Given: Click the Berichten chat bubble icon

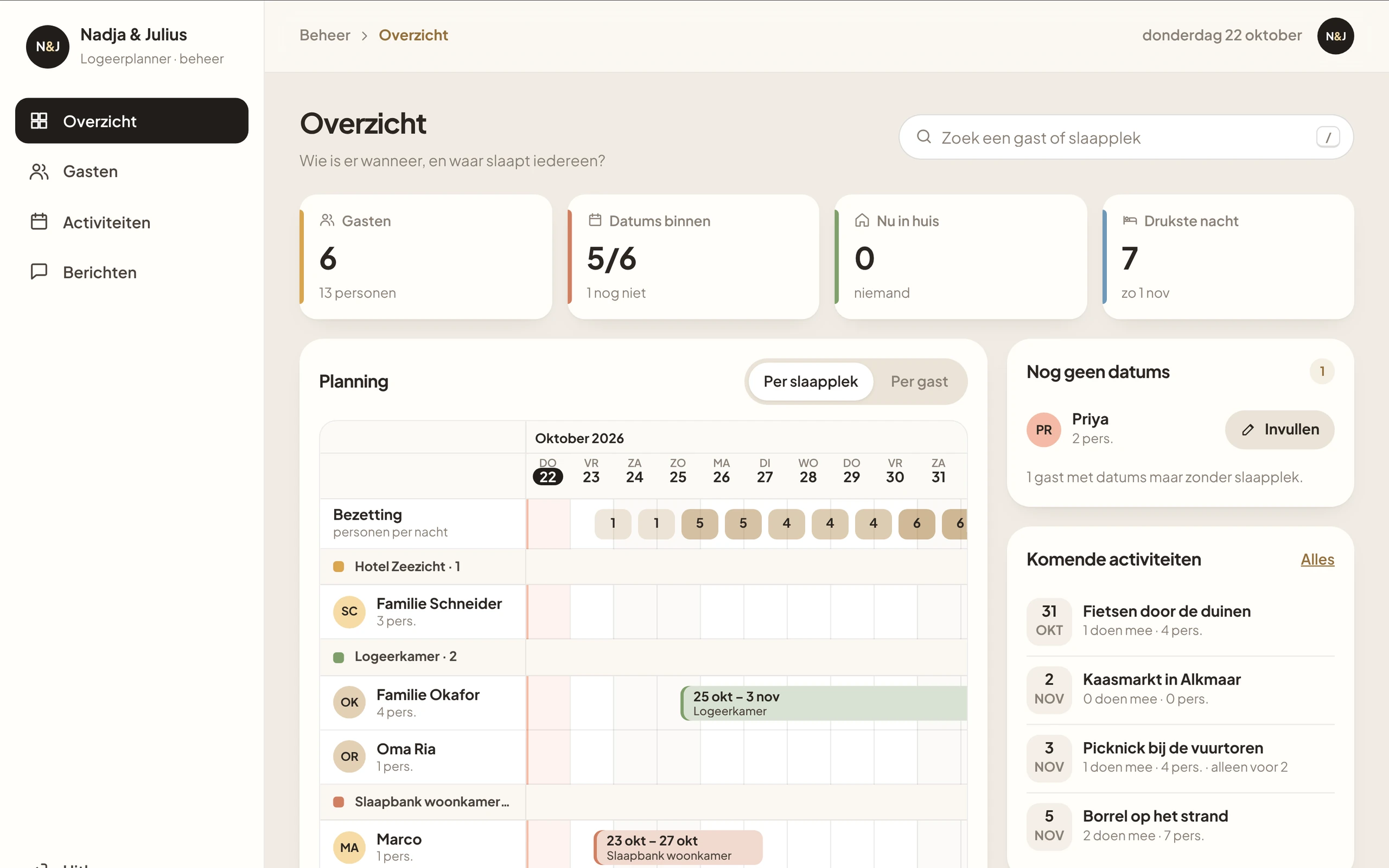Looking at the screenshot, I should (x=39, y=272).
